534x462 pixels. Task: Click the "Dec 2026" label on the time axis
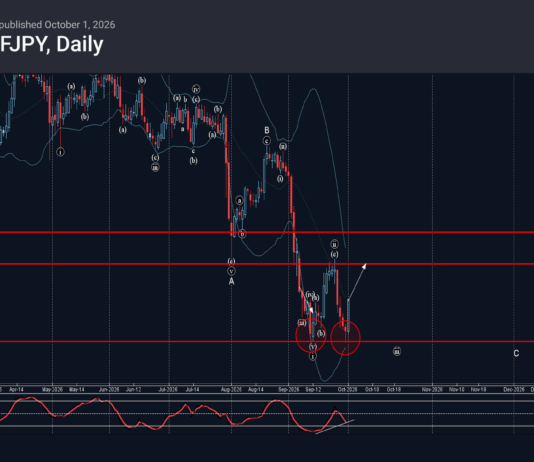(514, 389)
